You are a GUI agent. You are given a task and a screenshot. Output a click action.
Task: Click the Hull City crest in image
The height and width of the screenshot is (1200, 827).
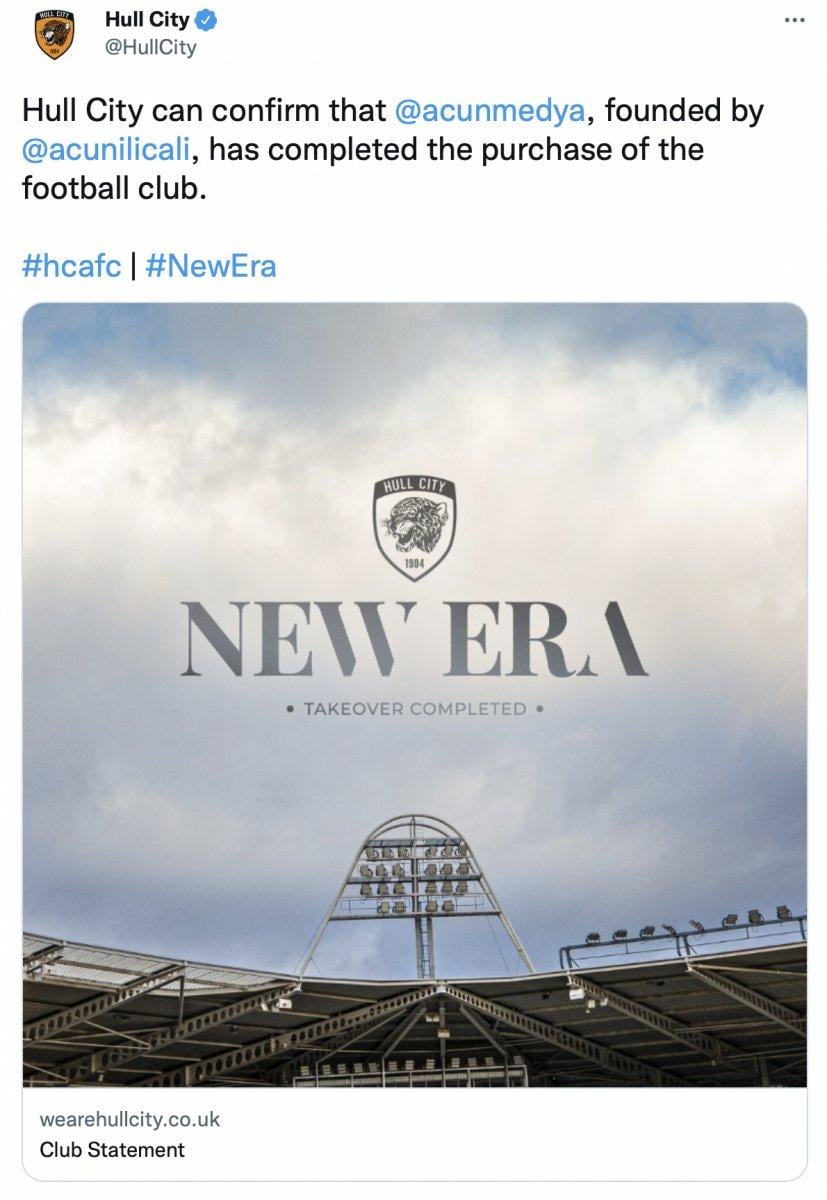click(x=414, y=529)
